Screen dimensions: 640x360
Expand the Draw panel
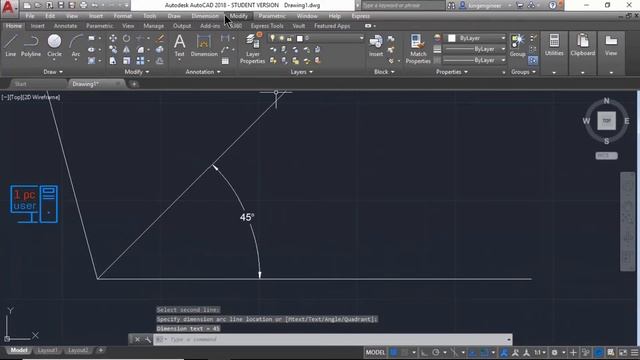pyautogui.click(x=53, y=72)
